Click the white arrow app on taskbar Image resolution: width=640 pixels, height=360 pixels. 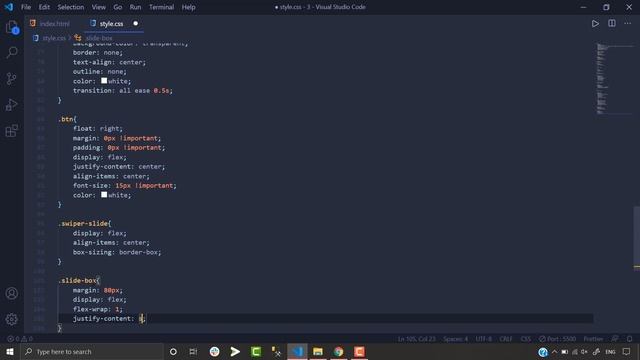point(235,351)
